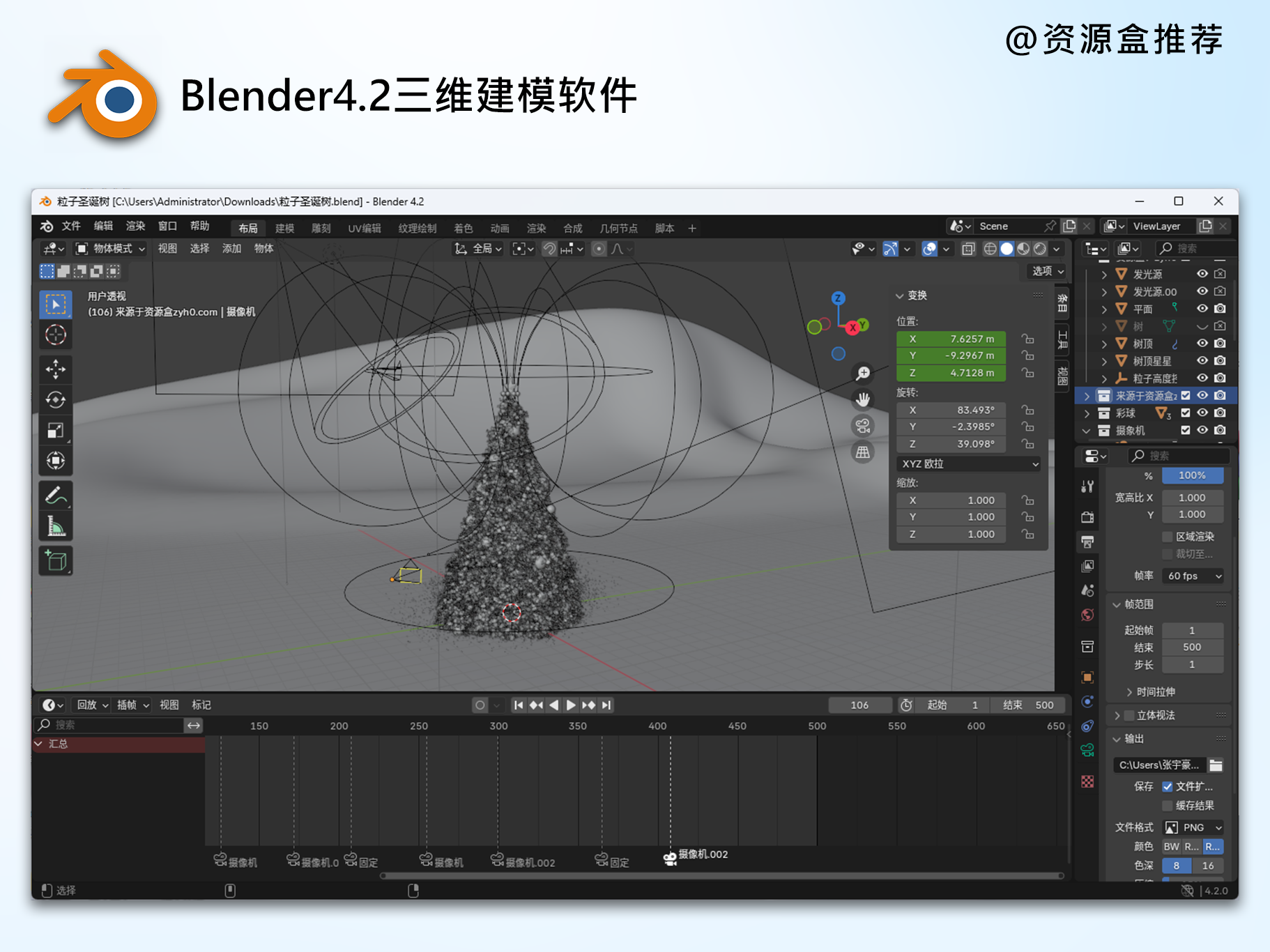Play the timeline animation
This screenshot has width=1270, height=952.
click(571, 705)
